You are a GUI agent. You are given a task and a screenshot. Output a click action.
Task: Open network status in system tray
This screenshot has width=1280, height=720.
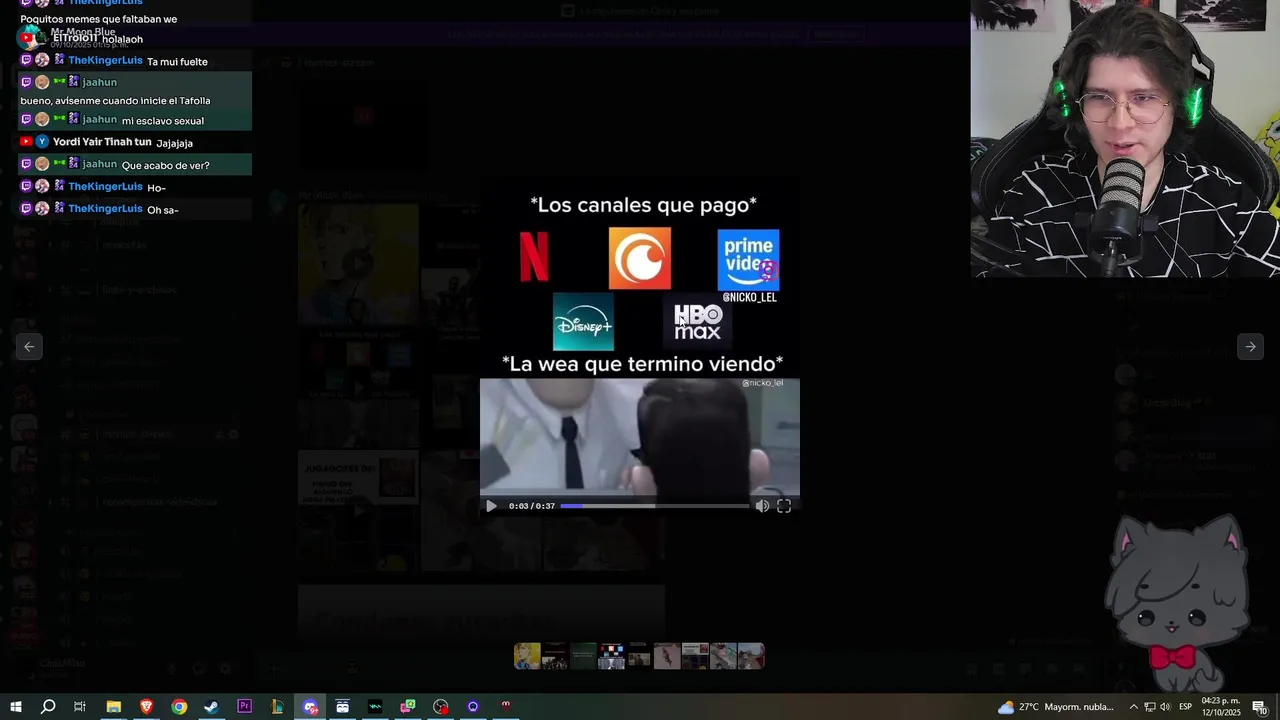(x=1149, y=707)
